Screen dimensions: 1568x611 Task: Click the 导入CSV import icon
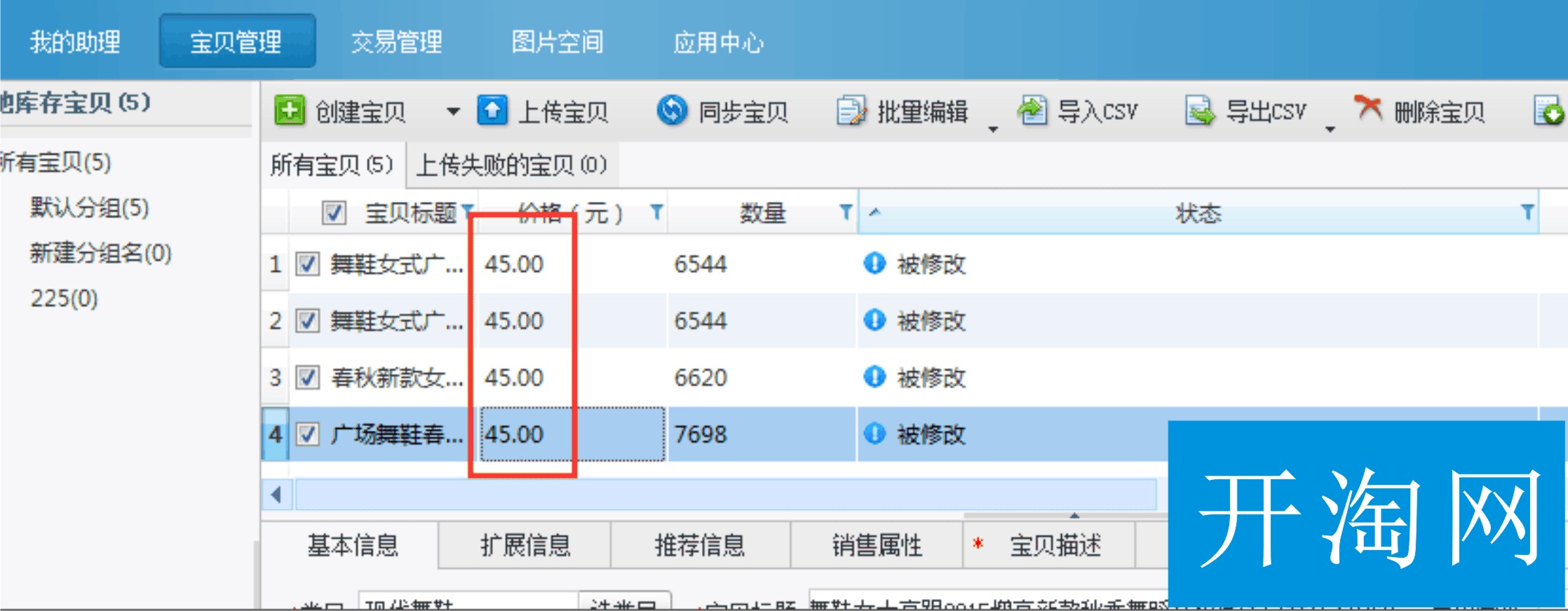pyautogui.click(x=1032, y=111)
